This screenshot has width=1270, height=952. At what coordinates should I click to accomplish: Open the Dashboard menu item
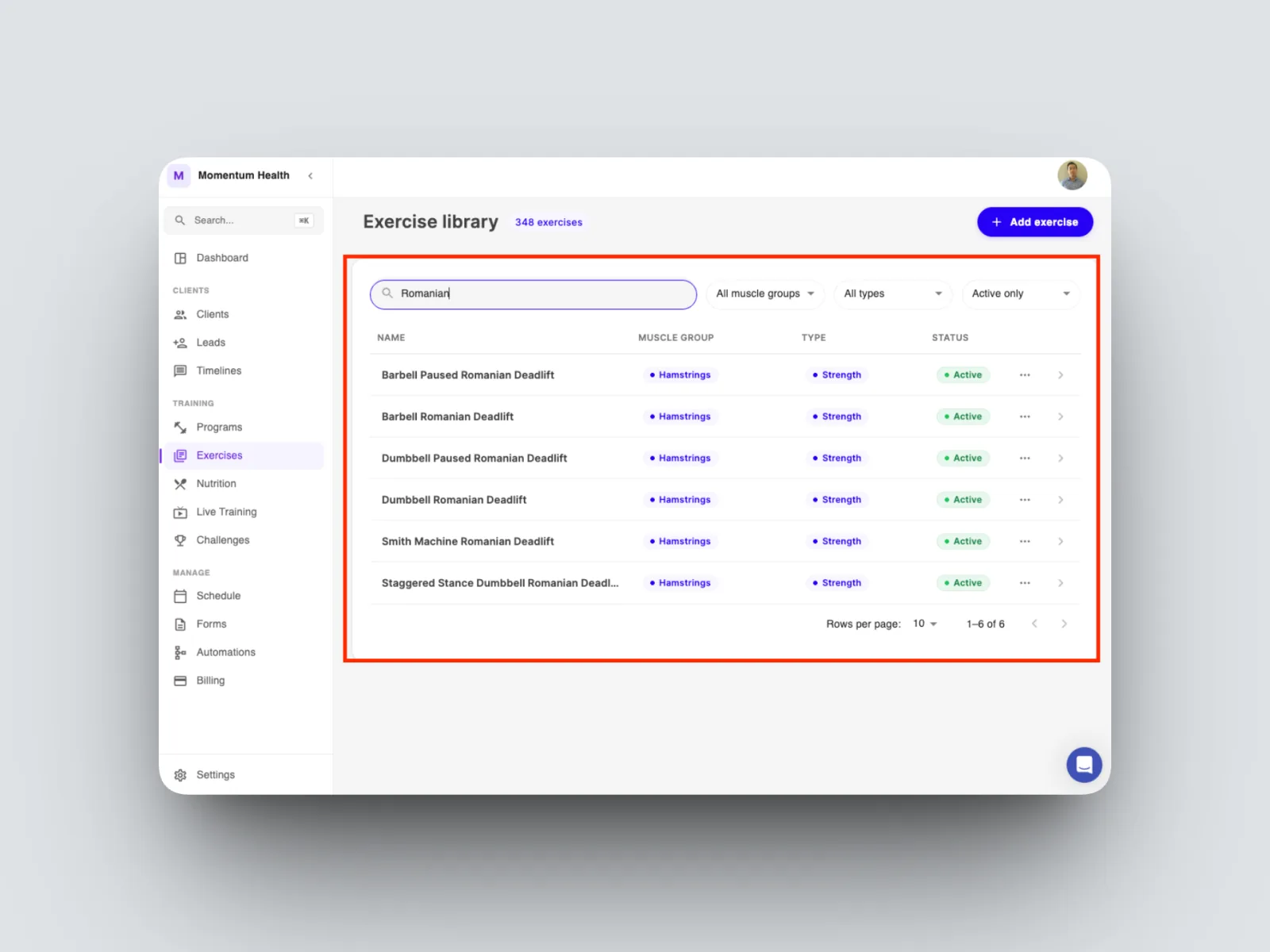pyautogui.click(x=244, y=258)
